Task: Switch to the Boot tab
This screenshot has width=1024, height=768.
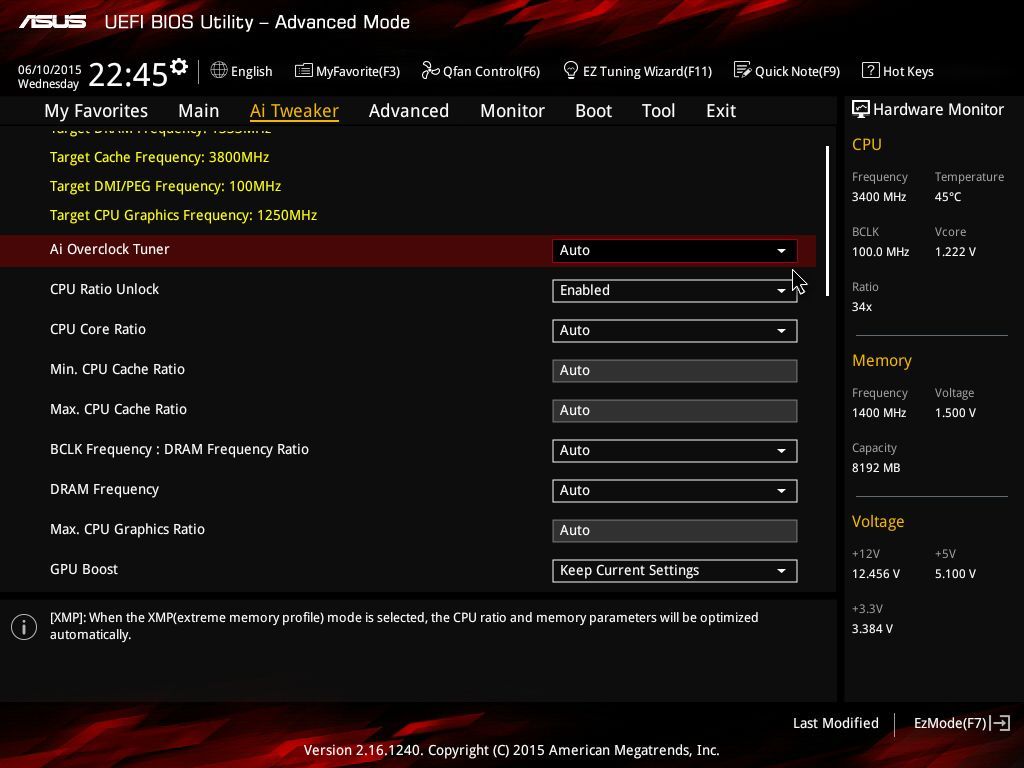Action: (x=594, y=111)
